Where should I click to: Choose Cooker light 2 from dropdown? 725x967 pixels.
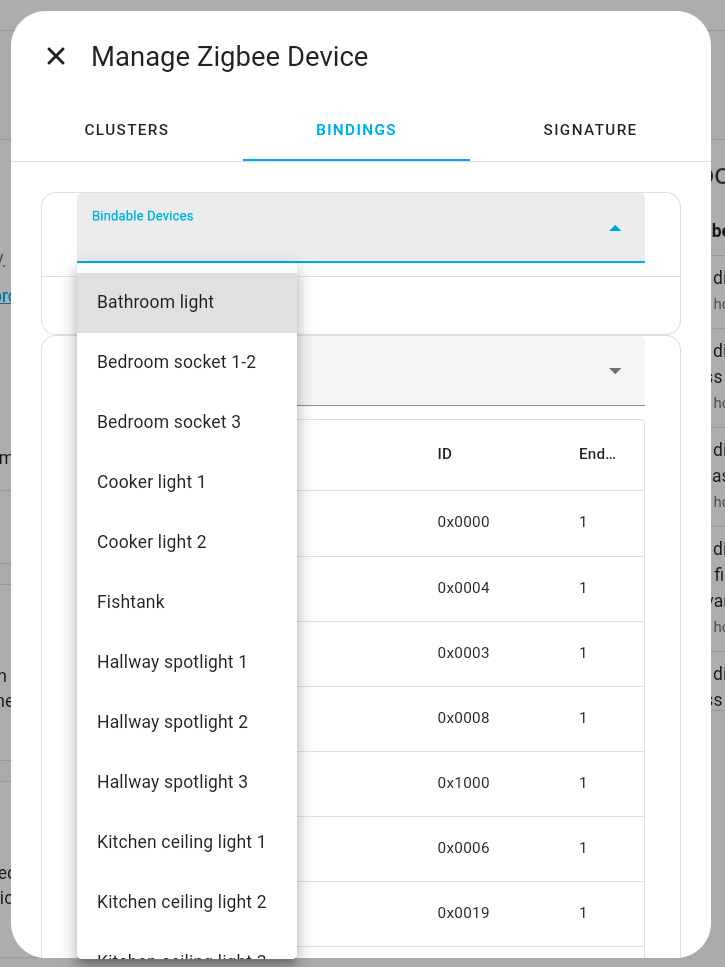[152, 542]
